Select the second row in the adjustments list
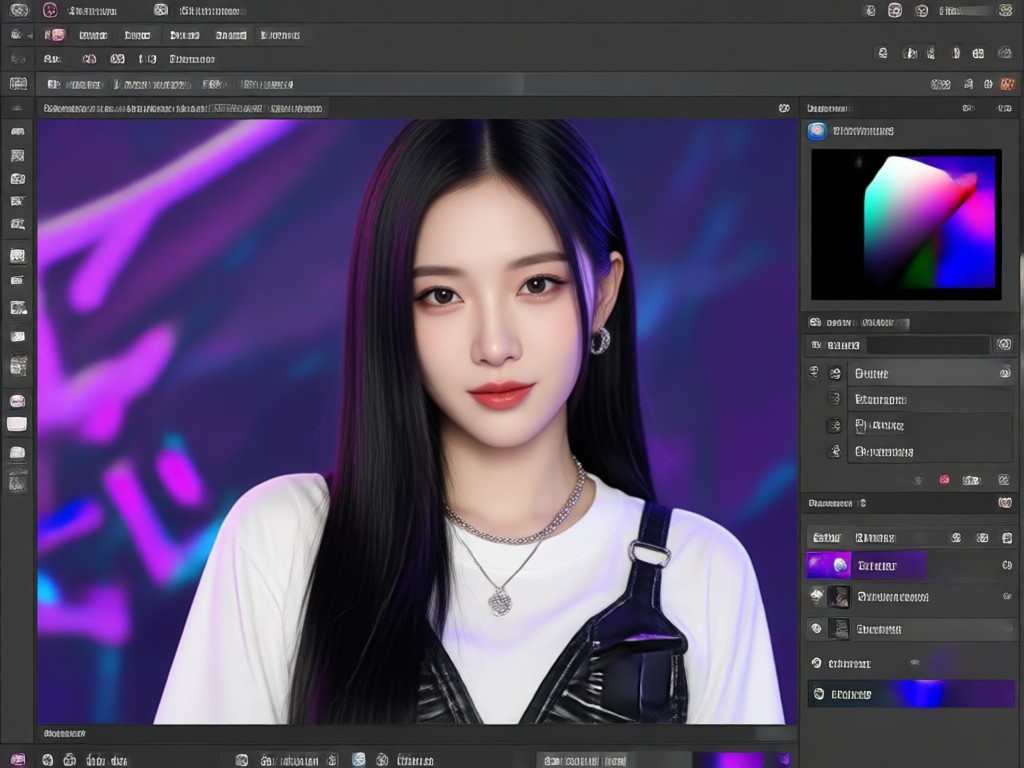 click(930, 400)
